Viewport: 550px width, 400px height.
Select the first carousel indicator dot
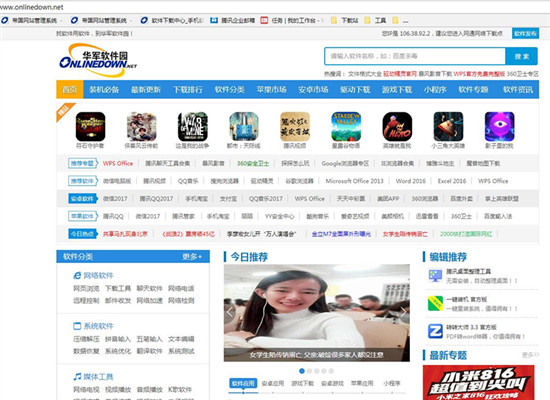302,371
